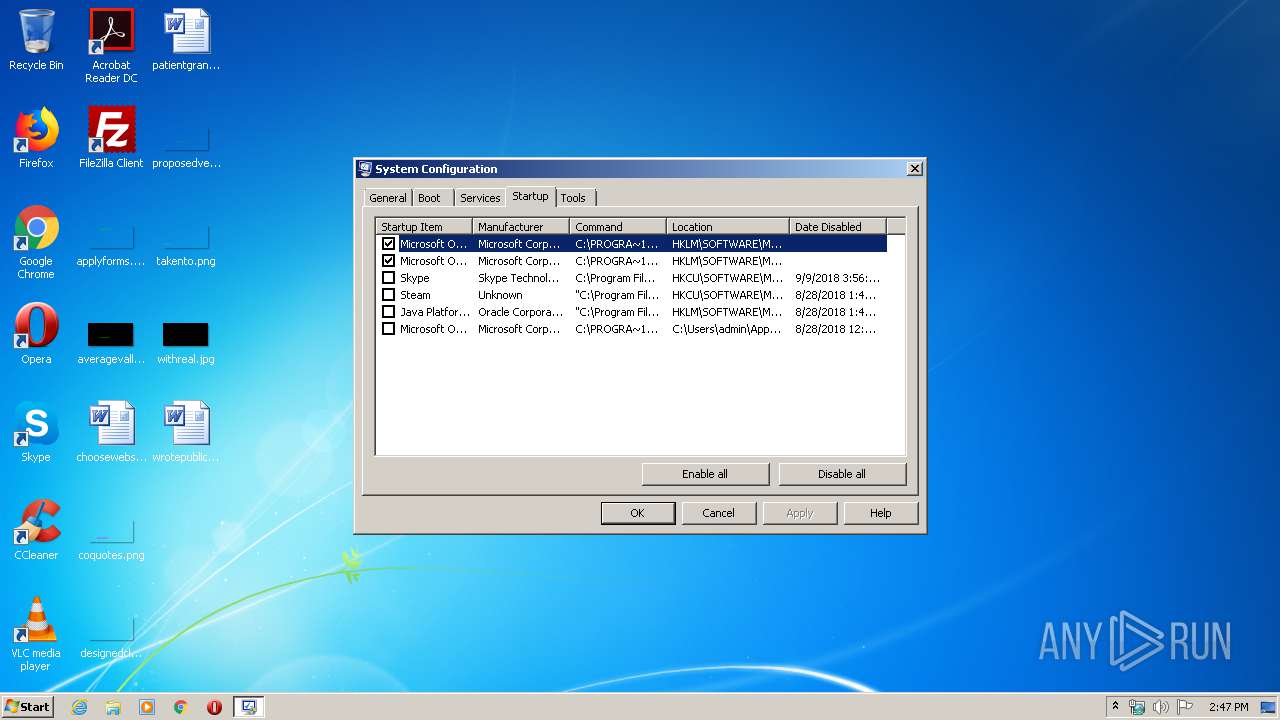
Task: Select the withreal.jpg desktop file
Action: pyautogui.click(x=186, y=342)
